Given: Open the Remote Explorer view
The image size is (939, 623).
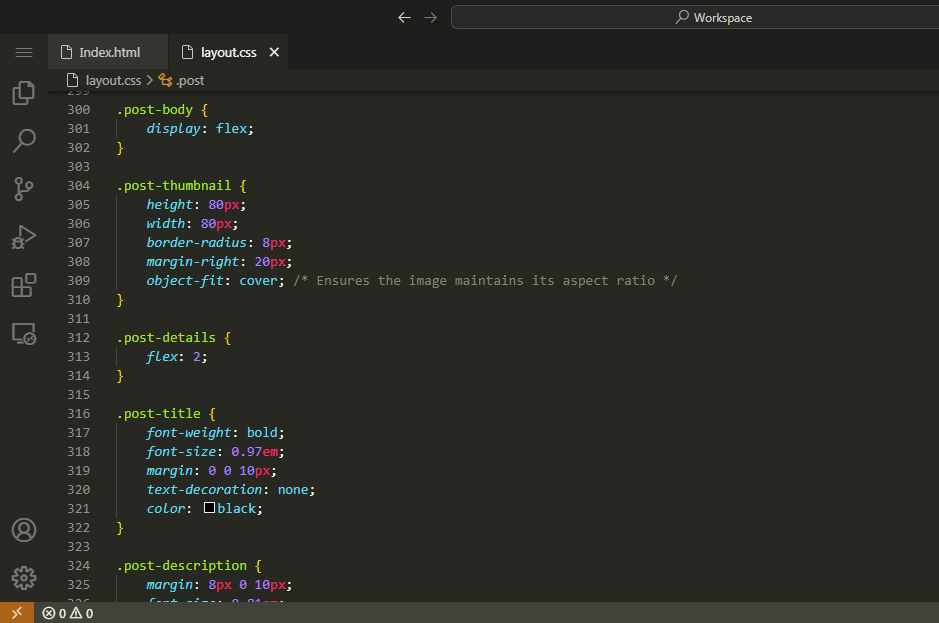Looking at the screenshot, I should 23,334.
